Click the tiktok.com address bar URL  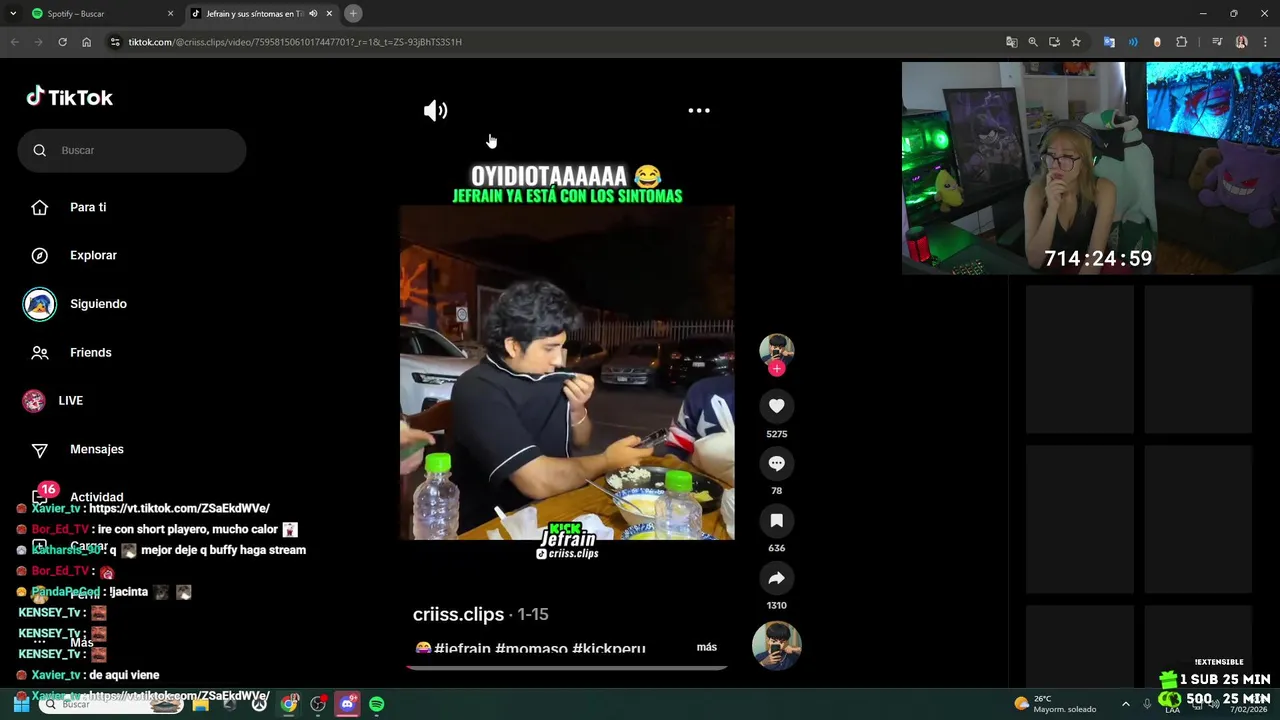tap(295, 42)
